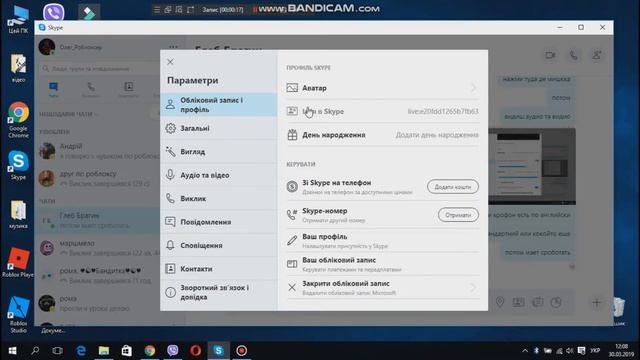
Task: Open Повідомлення messaging settings
Action: pos(219,222)
